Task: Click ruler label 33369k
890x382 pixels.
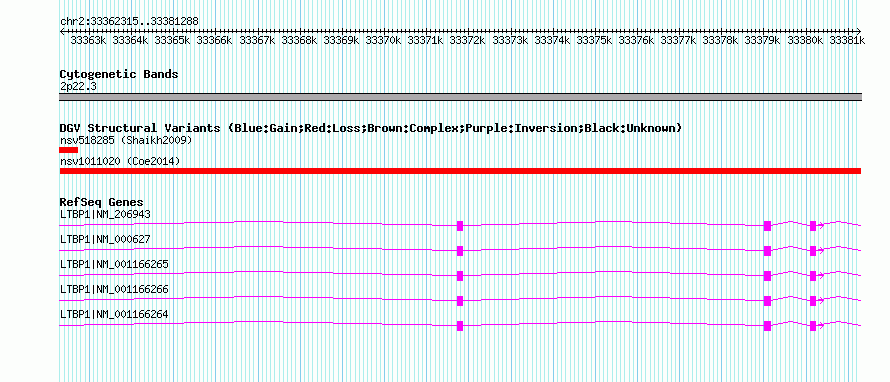Action: click(341, 40)
